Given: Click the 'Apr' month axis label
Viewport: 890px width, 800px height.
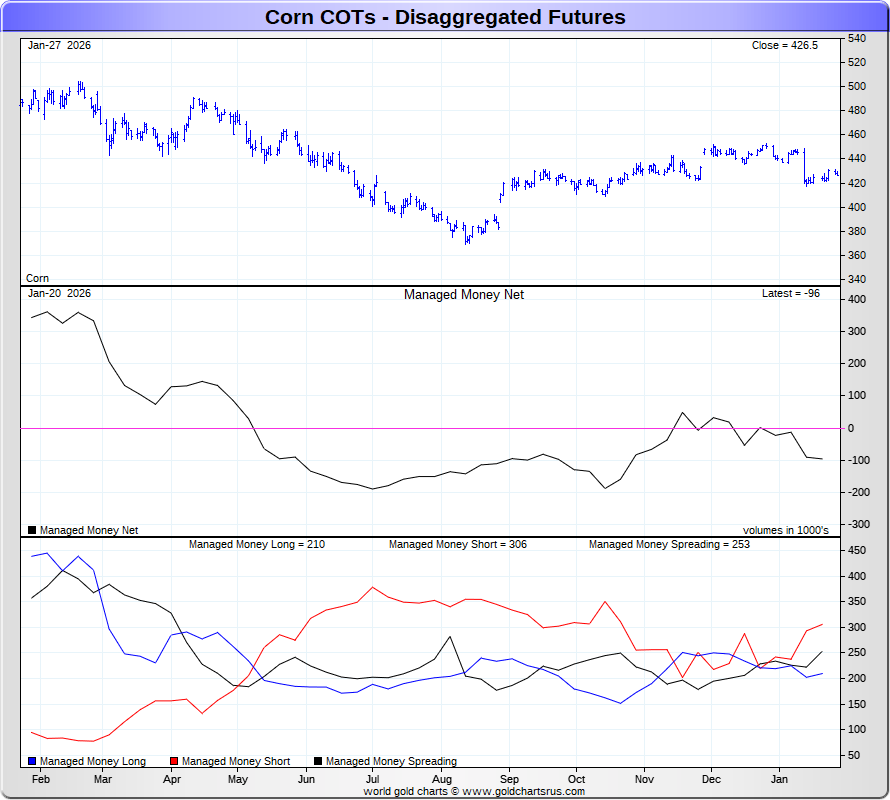Looking at the screenshot, I should point(171,780).
